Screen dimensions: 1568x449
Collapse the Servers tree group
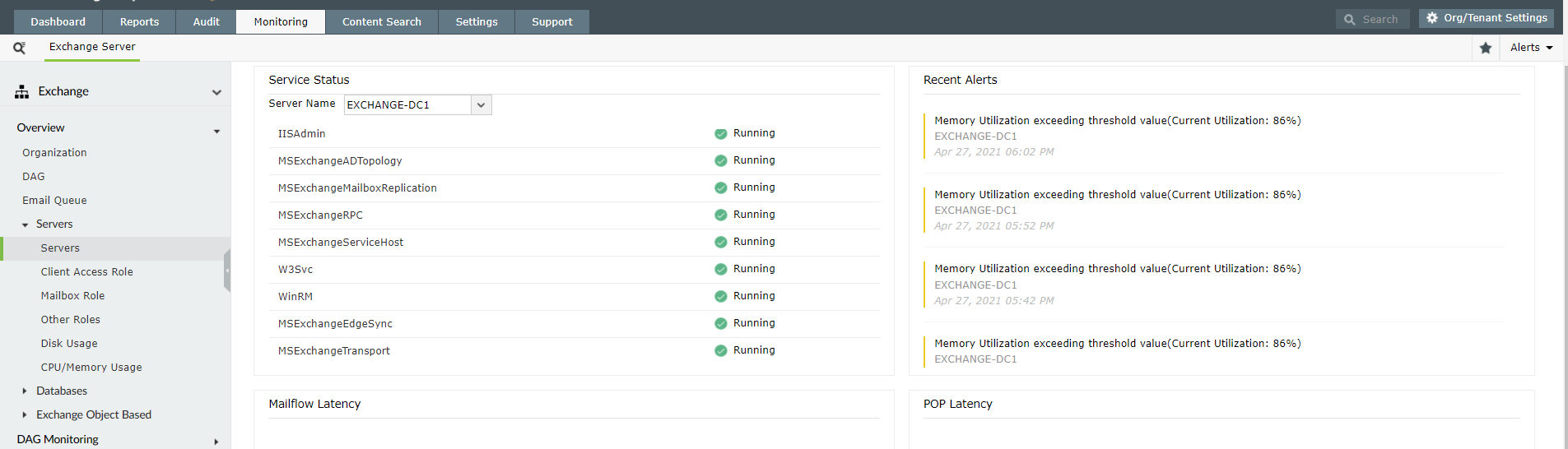pos(26,224)
